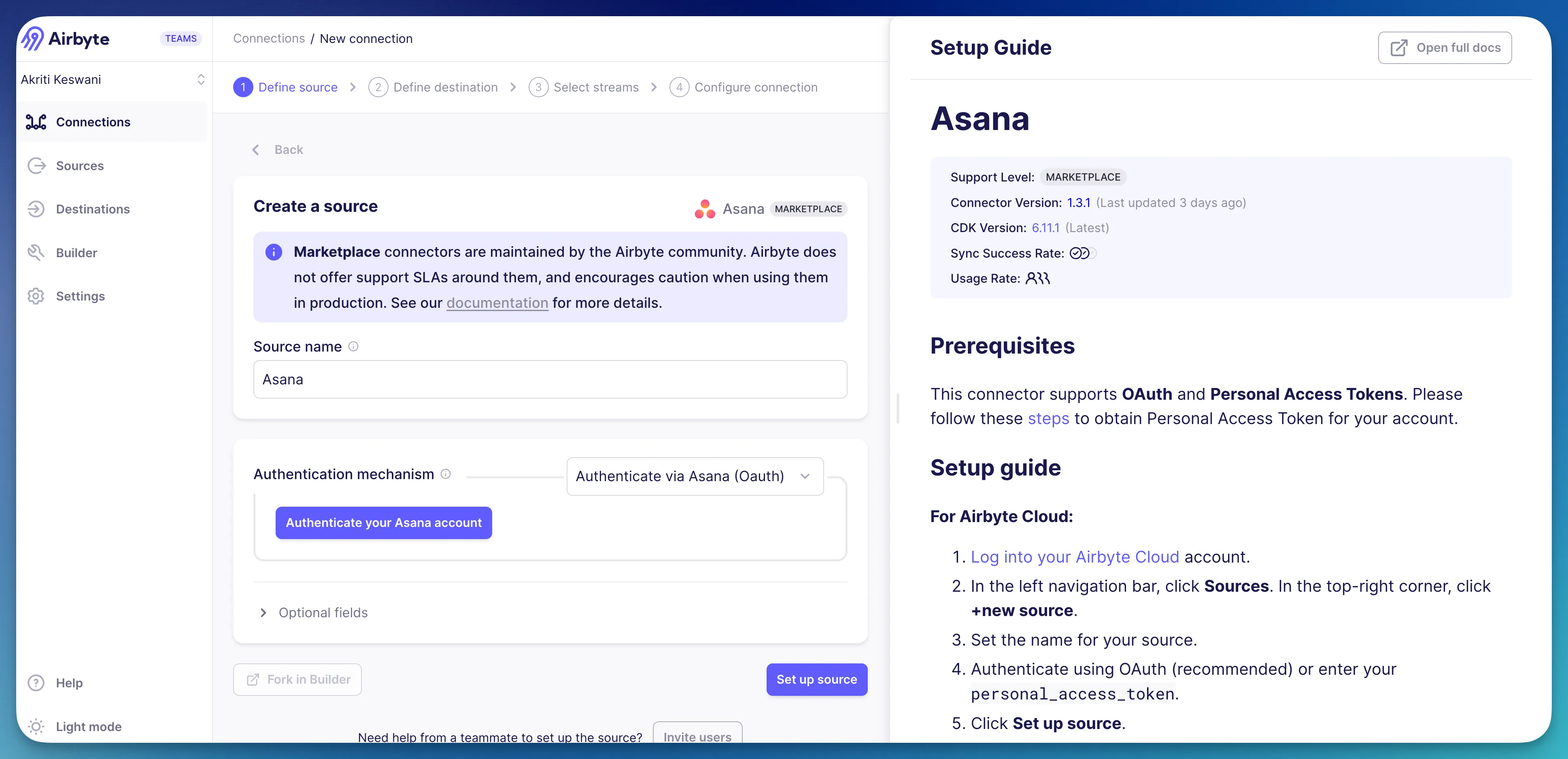Viewport: 1568px width, 759px height.
Task: Click Fork in Builder button
Action: pyautogui.click(x=297, y=680)
